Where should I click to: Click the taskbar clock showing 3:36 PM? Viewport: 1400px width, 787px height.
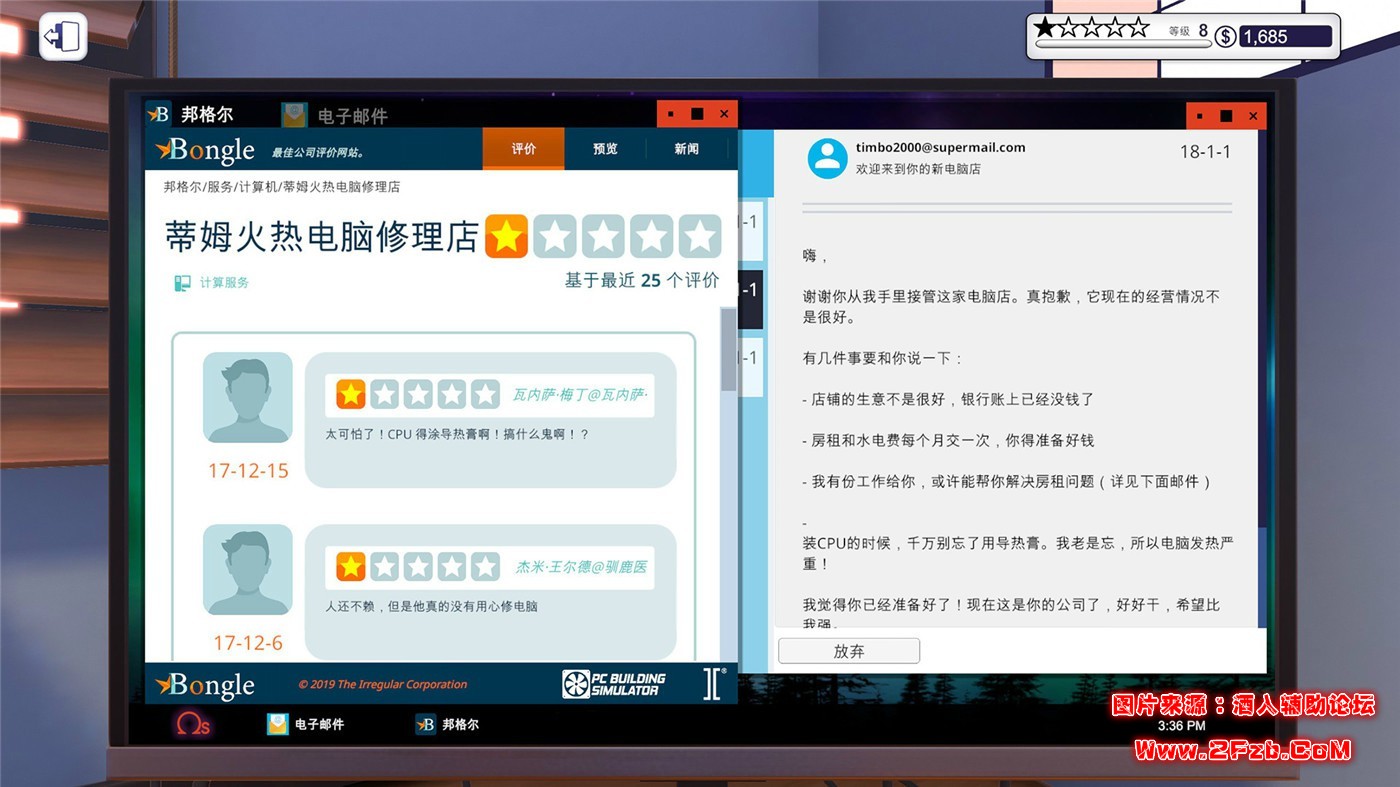click(x=1181, y=726)
